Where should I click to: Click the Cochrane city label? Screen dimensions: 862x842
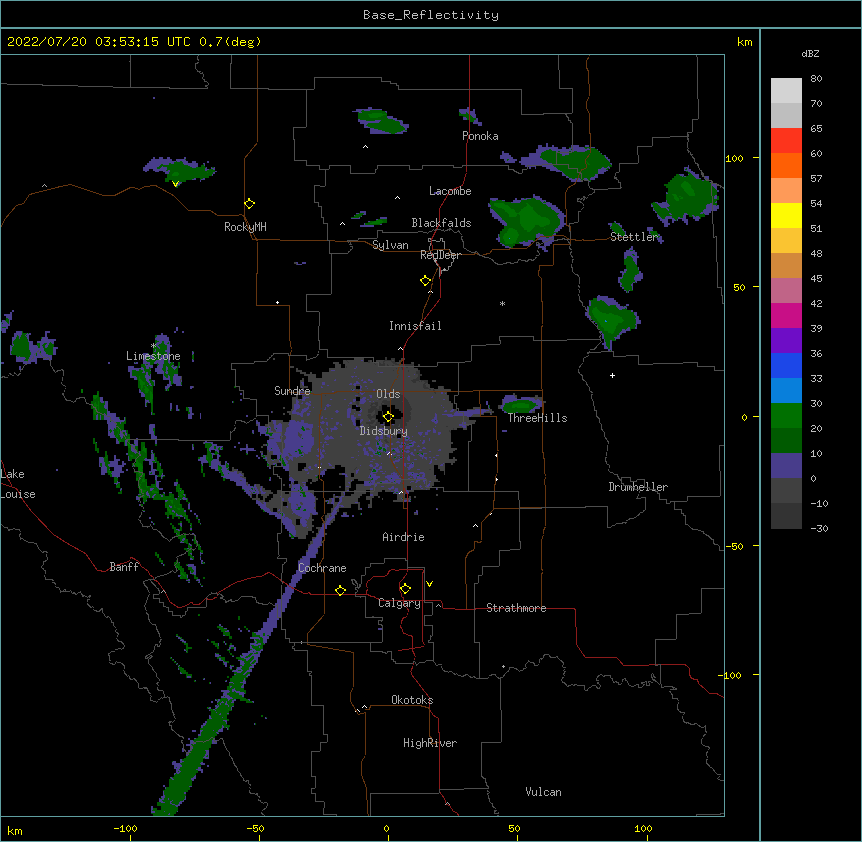pos(322,568)
